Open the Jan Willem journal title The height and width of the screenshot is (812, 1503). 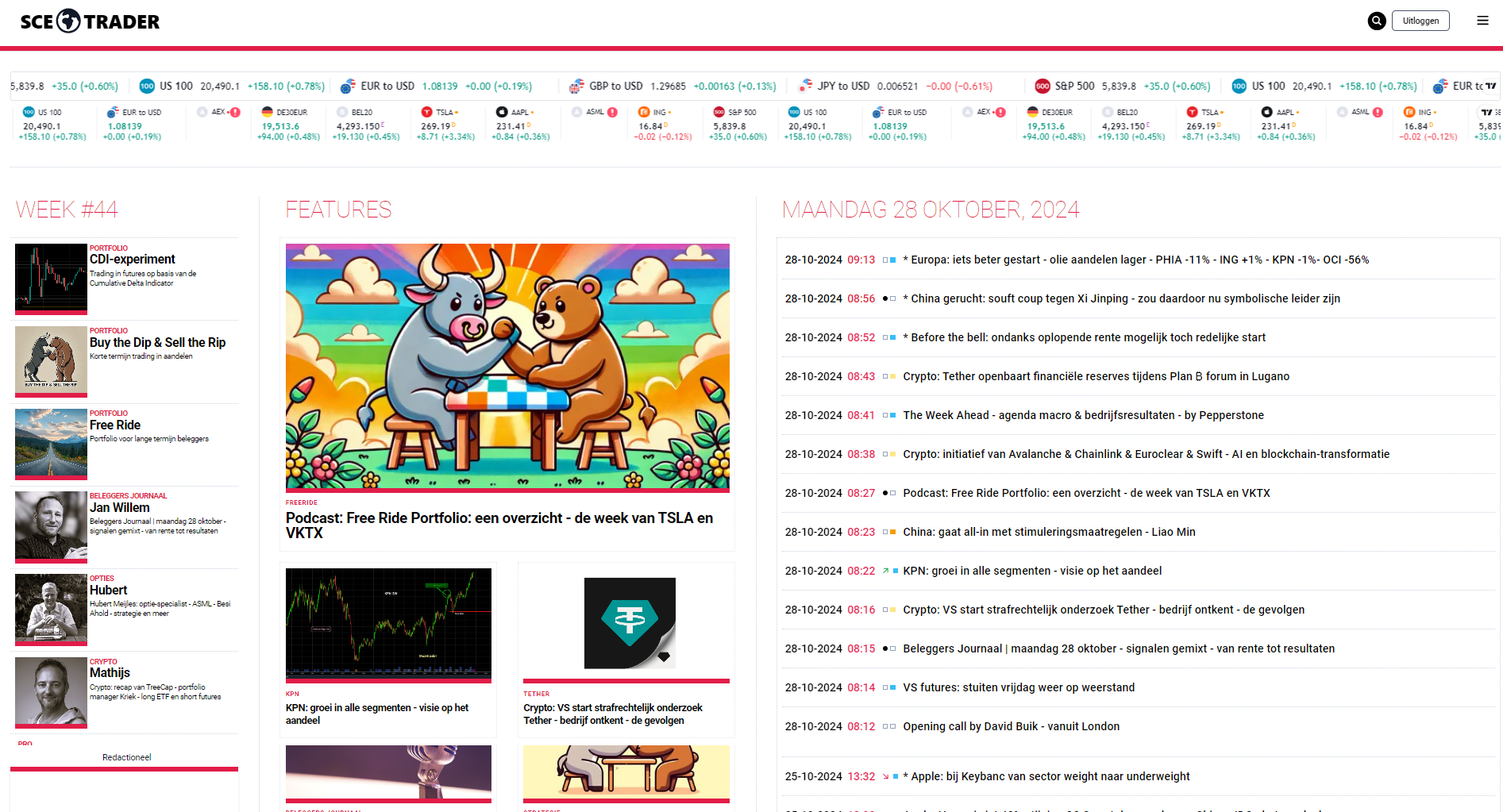[119, 507]
